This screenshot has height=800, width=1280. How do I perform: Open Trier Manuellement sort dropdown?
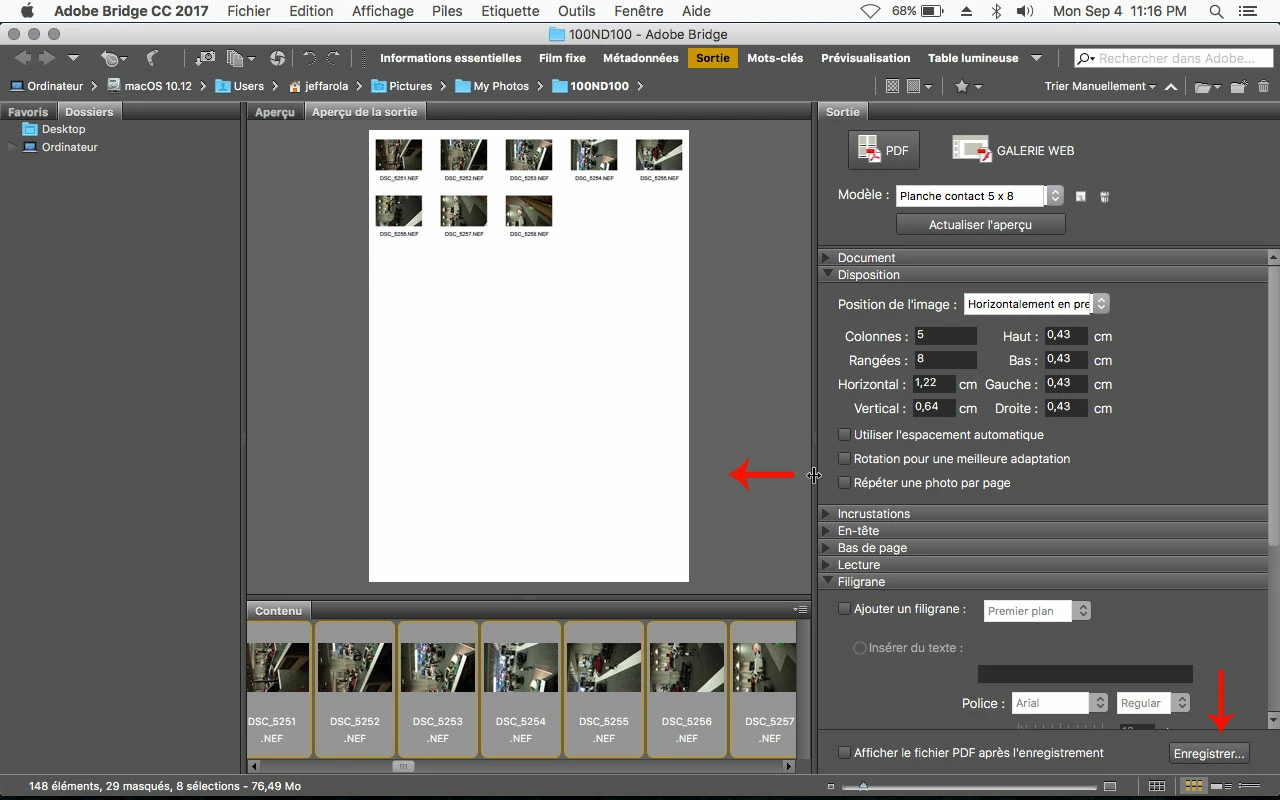(1100, 87)
